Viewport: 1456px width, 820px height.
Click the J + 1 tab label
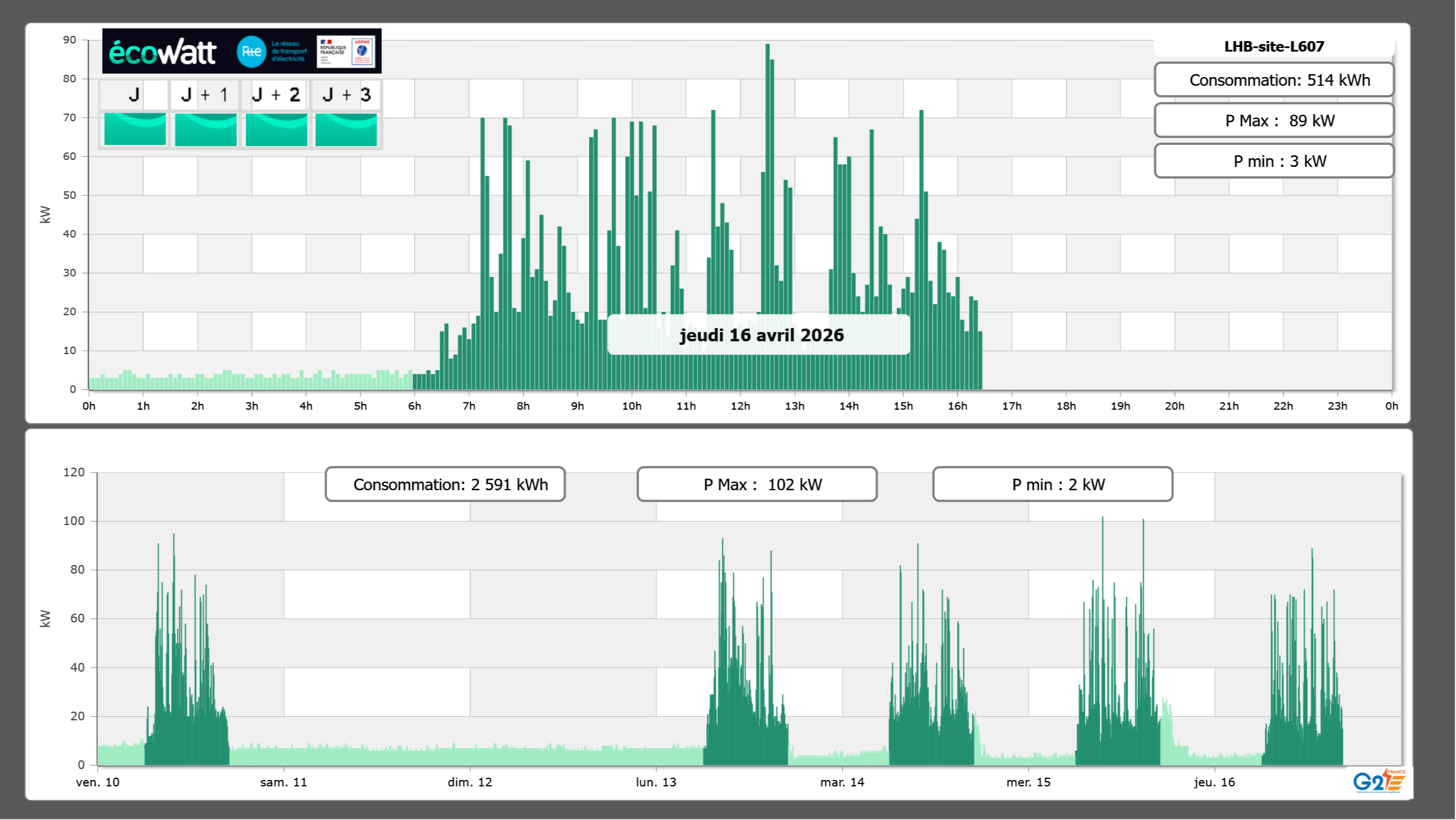click(205, 94)
